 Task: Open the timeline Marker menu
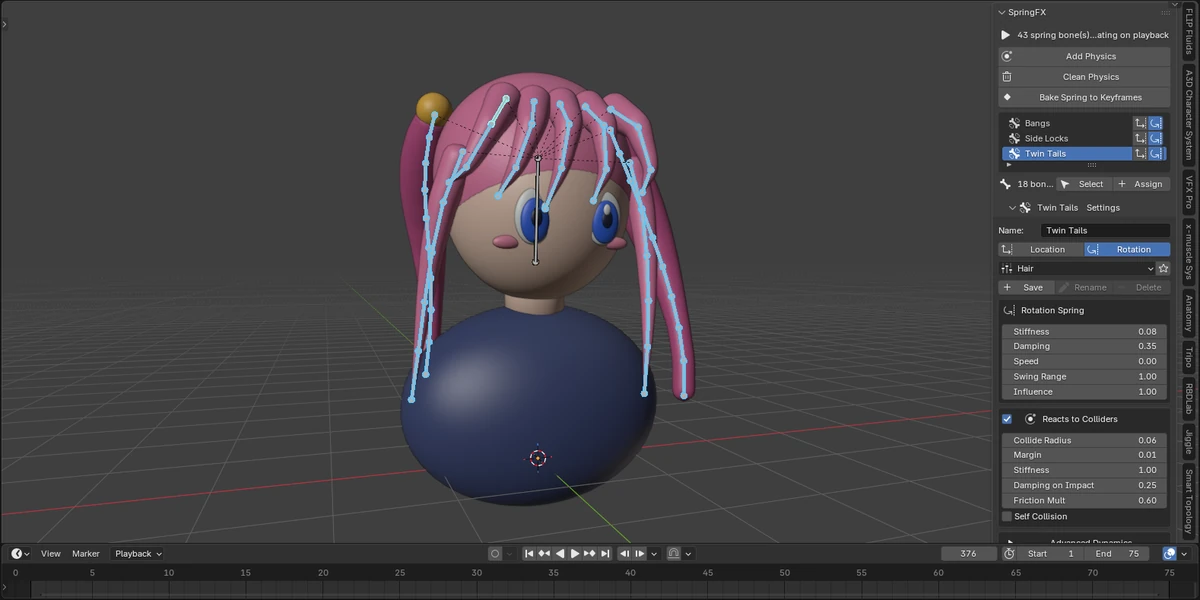point(86,553)
